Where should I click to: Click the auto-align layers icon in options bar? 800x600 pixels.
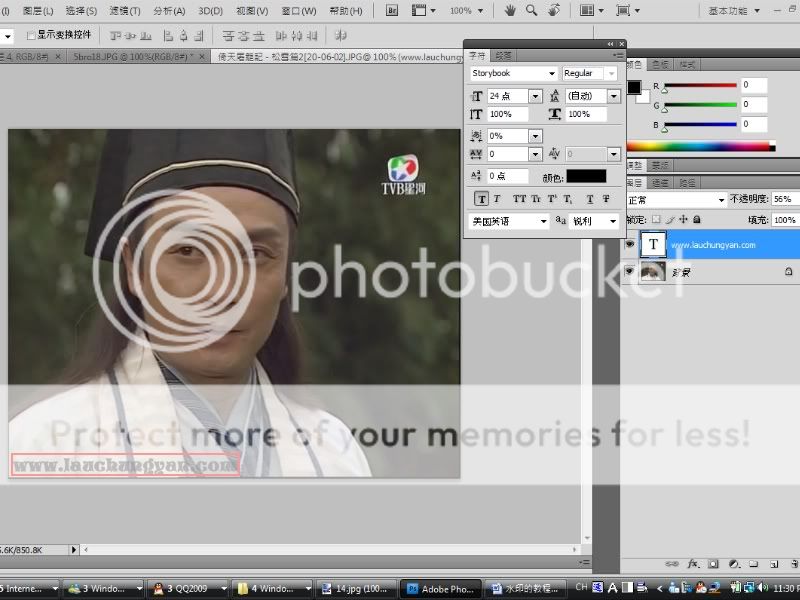coord(341,36)
